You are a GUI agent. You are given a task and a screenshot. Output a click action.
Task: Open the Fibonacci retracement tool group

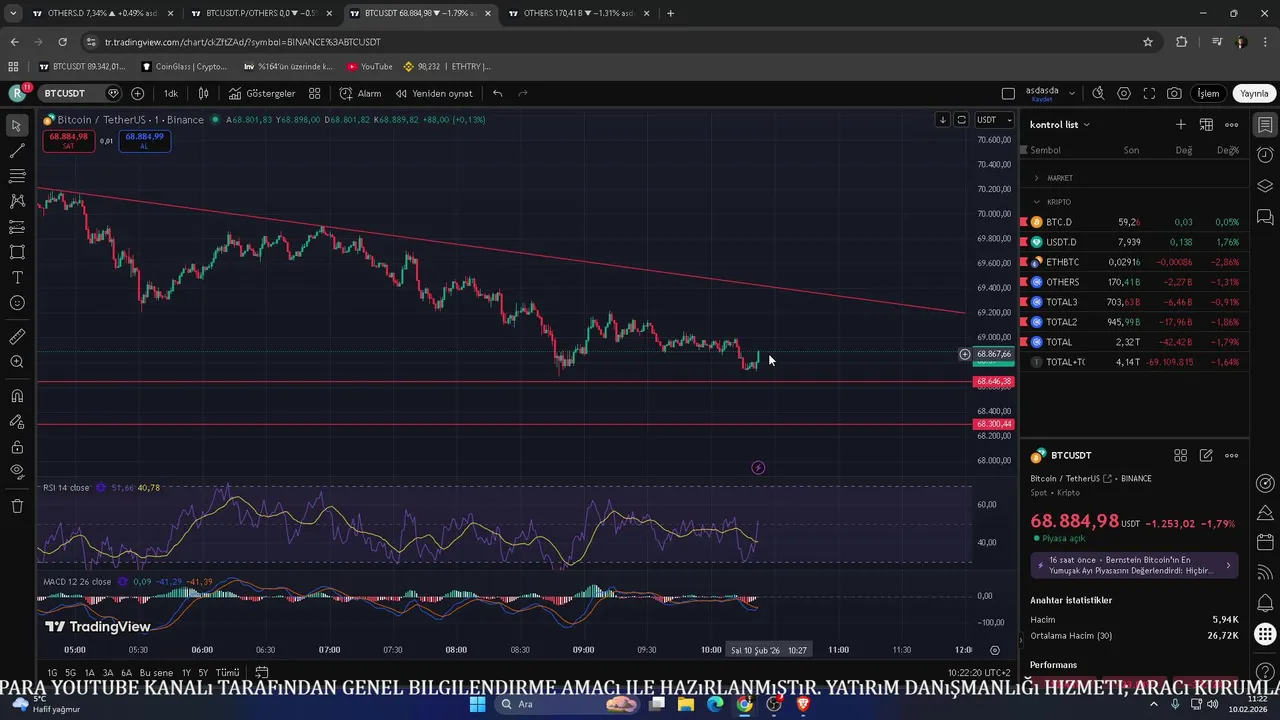point(17,176)
